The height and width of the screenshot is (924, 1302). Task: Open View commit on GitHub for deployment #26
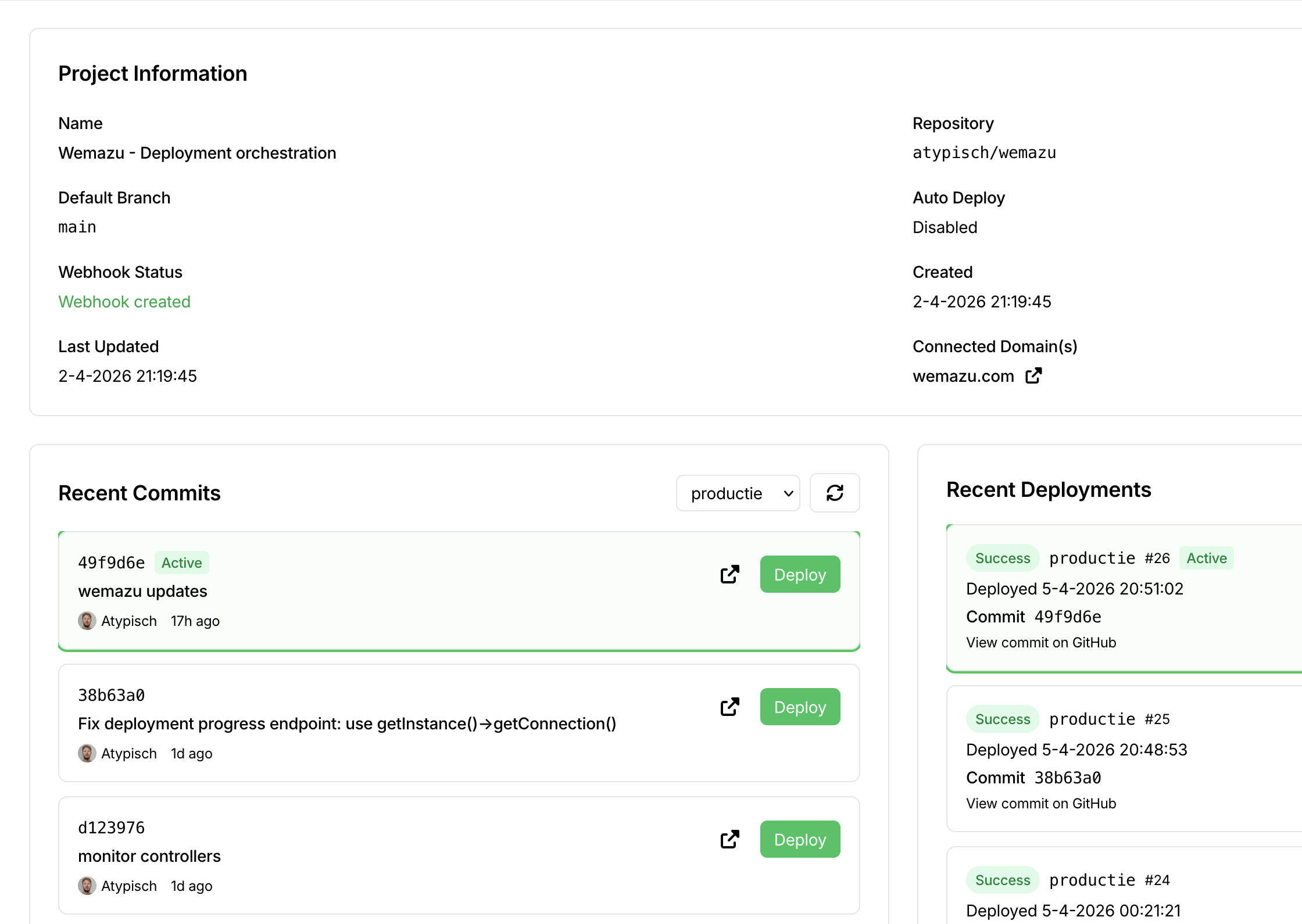click(x=1041, y=642)
